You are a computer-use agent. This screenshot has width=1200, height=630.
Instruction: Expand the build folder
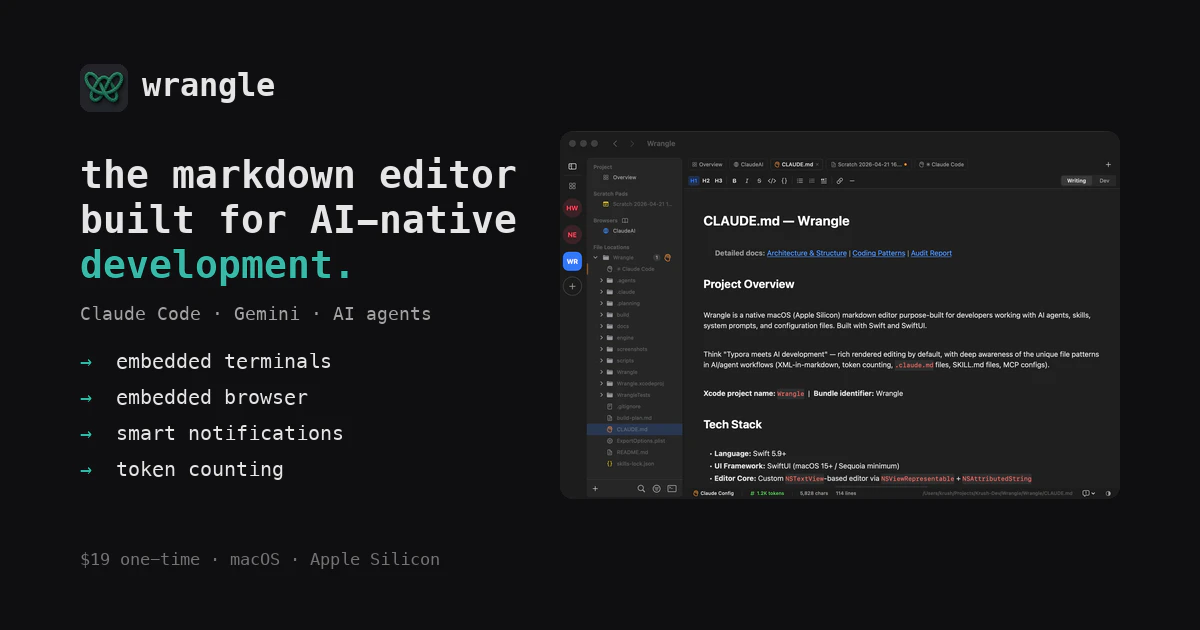(x=601, y=315)
